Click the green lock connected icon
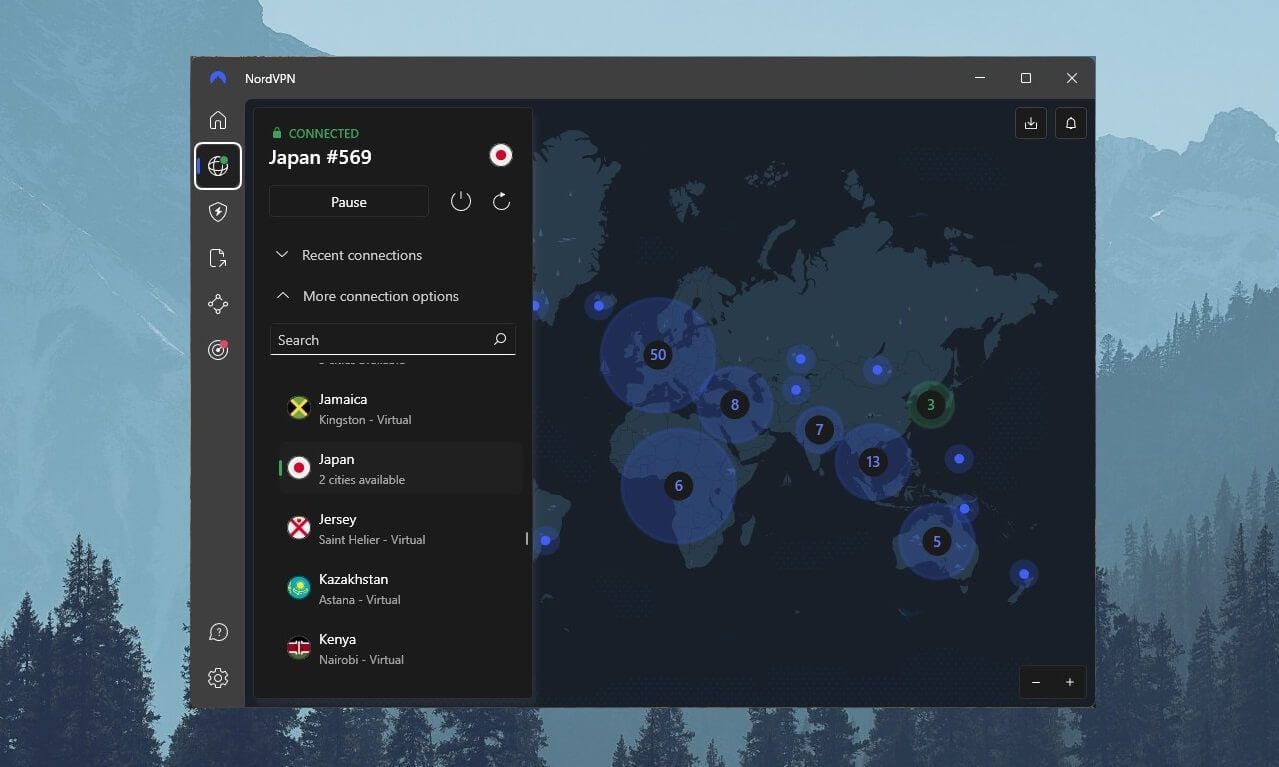 click(x=277, y=133)
